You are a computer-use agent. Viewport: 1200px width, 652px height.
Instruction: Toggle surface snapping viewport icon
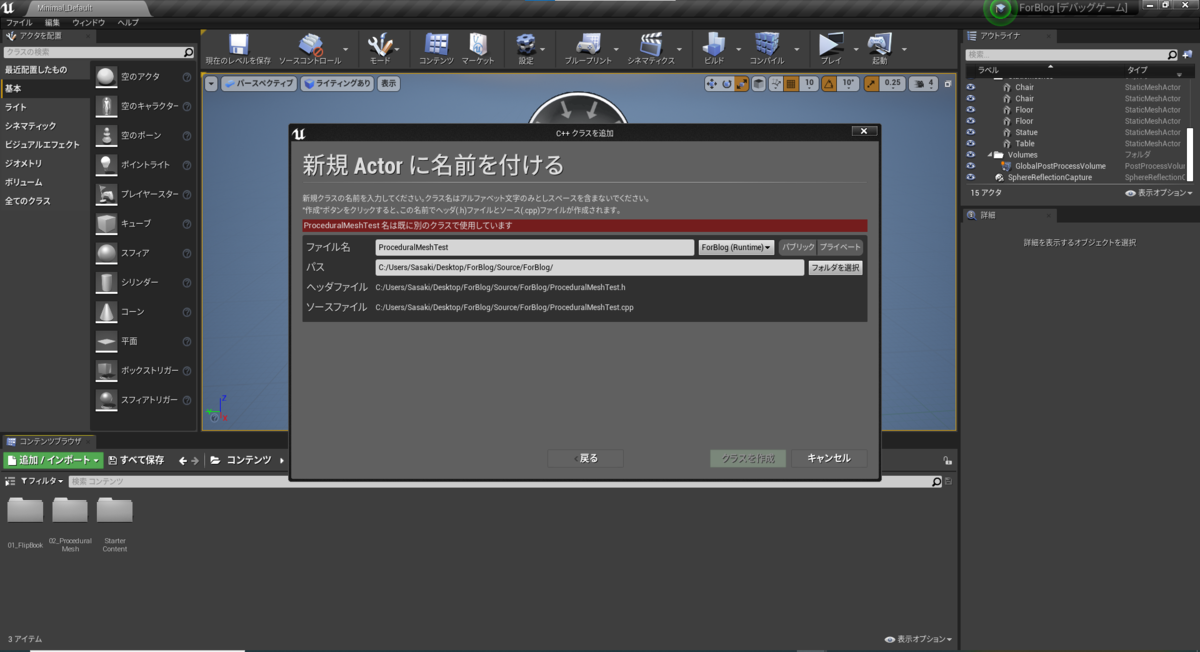click(775, 84)
